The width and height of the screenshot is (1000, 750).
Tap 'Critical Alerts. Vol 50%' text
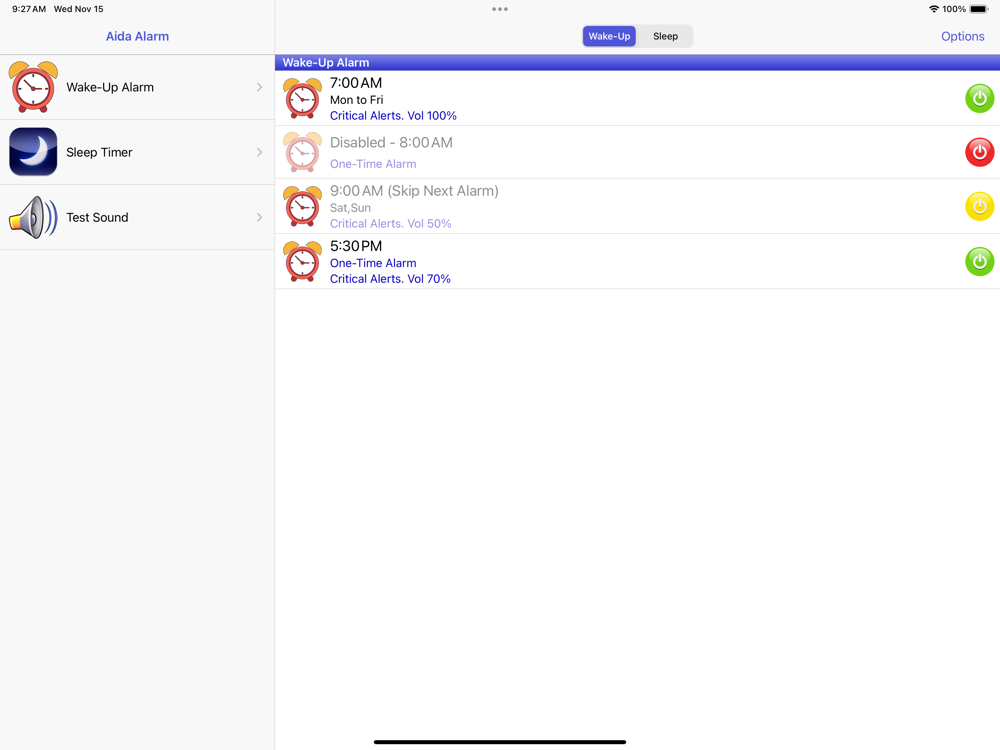coord(390,224)
